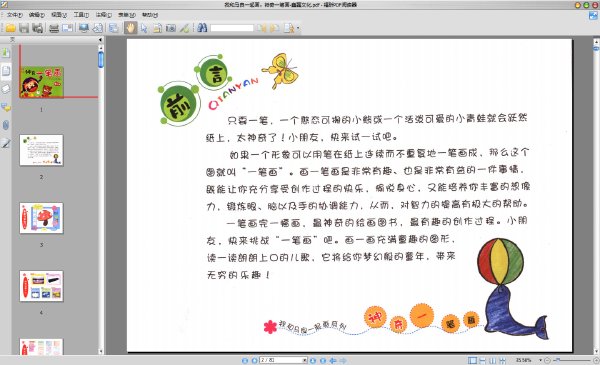Open the page number 2/81 dropdown

click(305, 360)
